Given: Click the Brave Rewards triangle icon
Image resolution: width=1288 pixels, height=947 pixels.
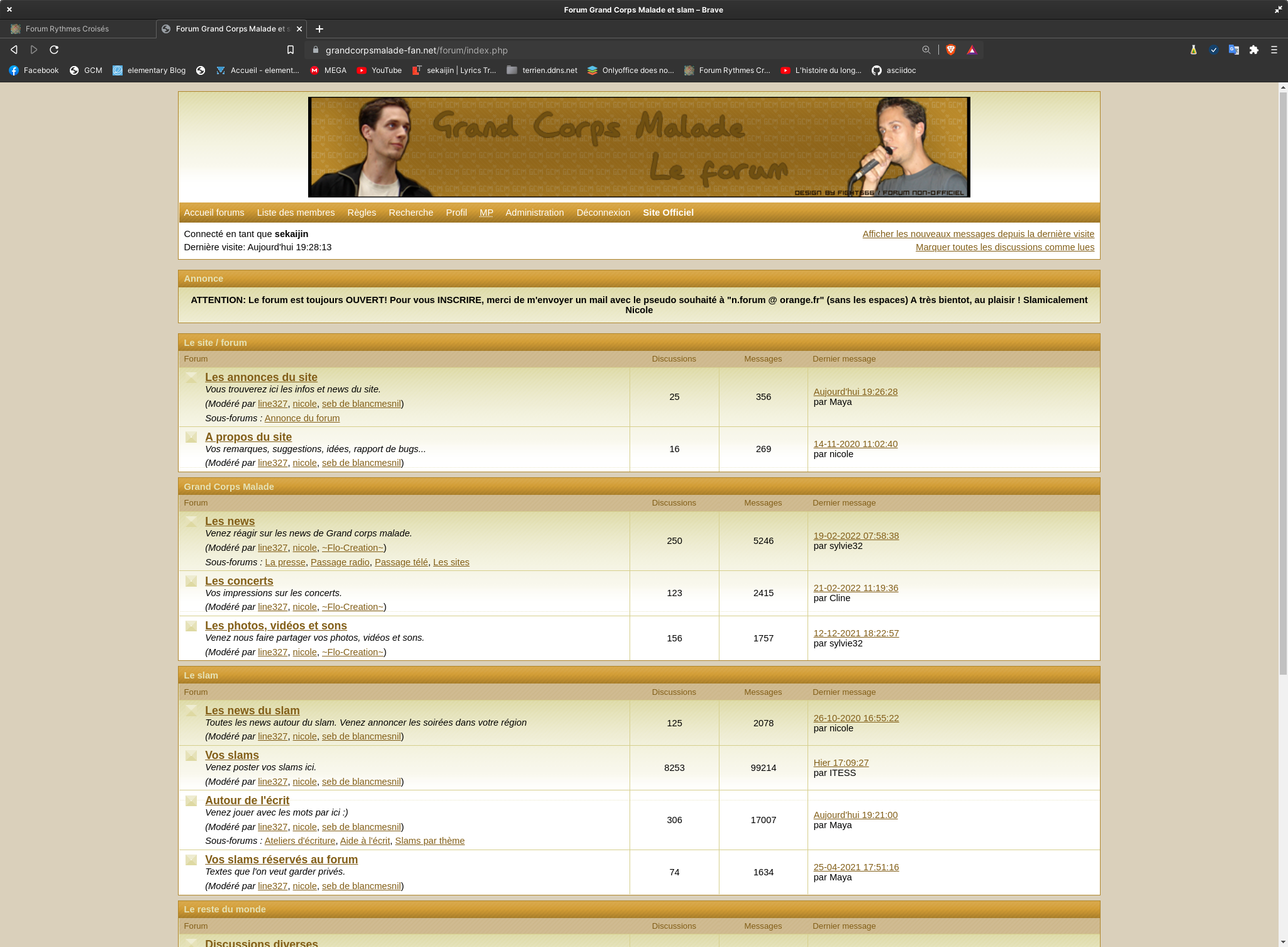Looking at the screenshot, I should pyautogui.click(x=972, y=50).
